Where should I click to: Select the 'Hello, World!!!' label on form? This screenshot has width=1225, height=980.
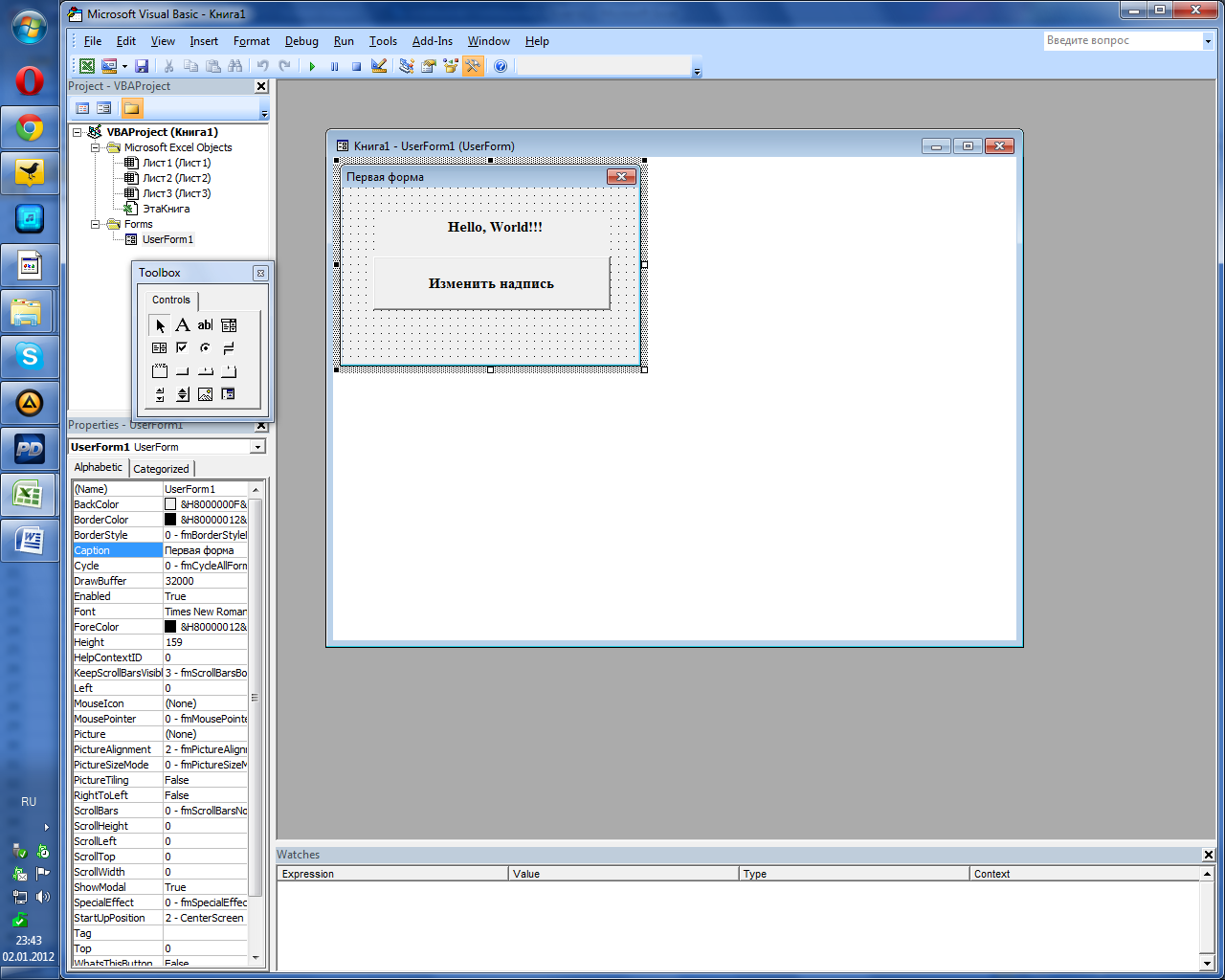(495, 227)
